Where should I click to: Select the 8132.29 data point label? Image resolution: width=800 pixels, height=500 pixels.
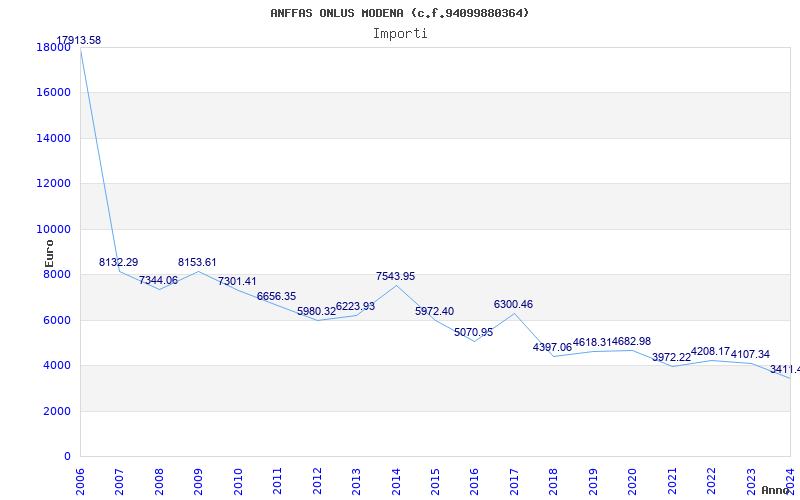(118, 262)
